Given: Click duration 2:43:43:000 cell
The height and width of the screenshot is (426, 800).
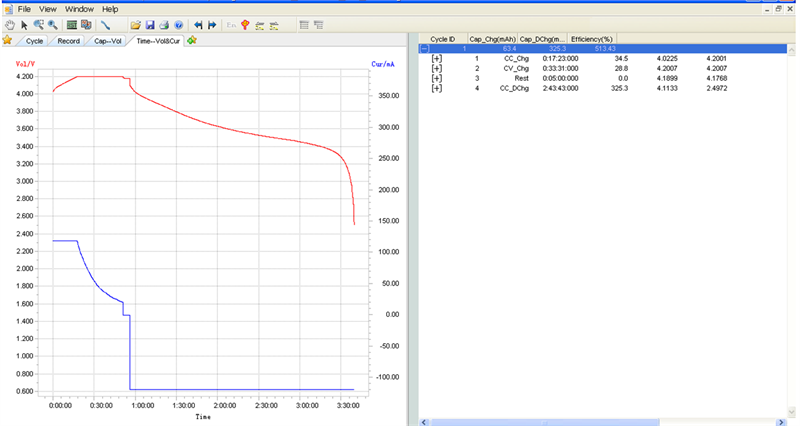Looking at the screenshot, I should click(560, 88).
